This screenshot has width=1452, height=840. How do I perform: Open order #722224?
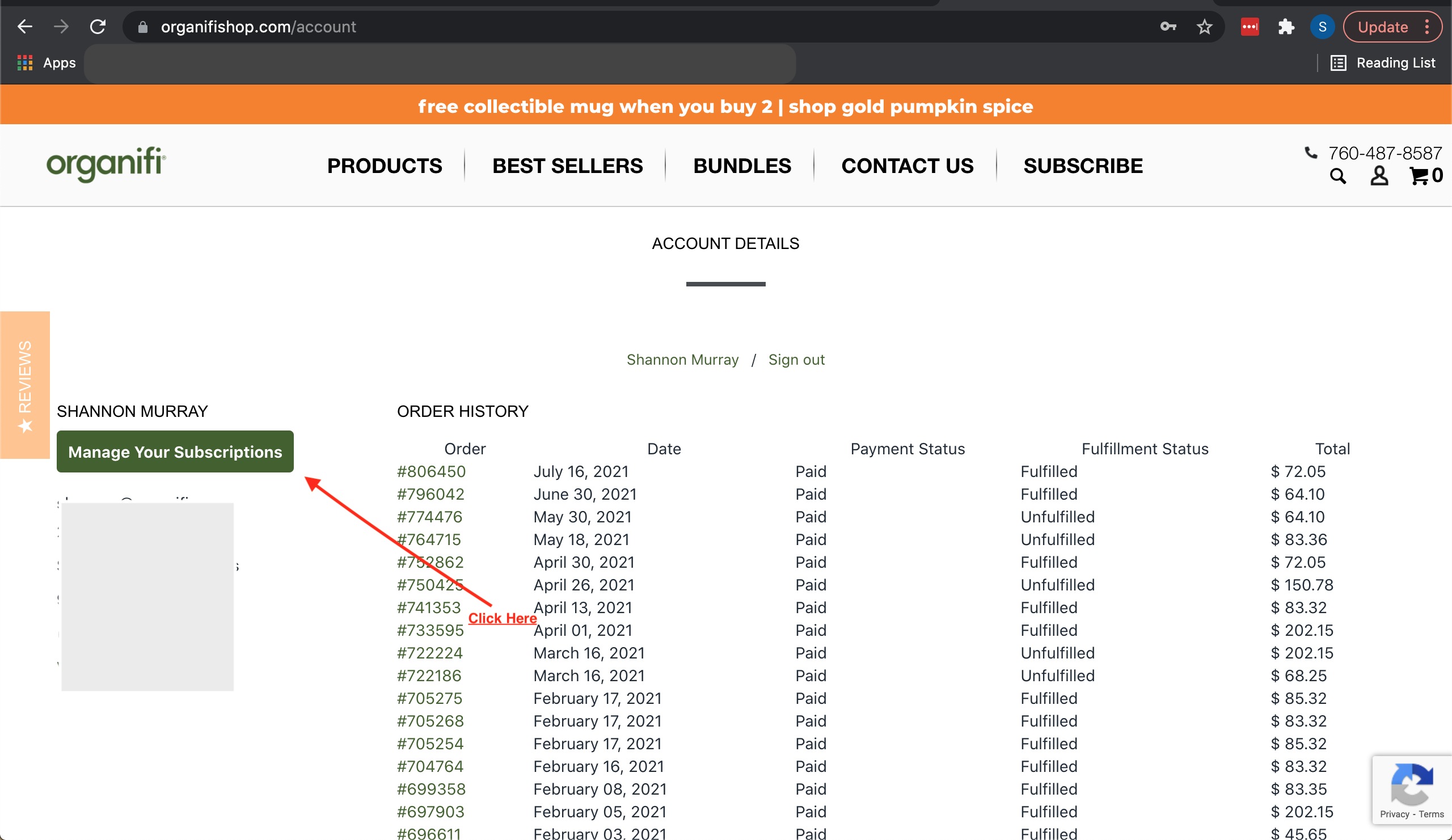[429, 653]
